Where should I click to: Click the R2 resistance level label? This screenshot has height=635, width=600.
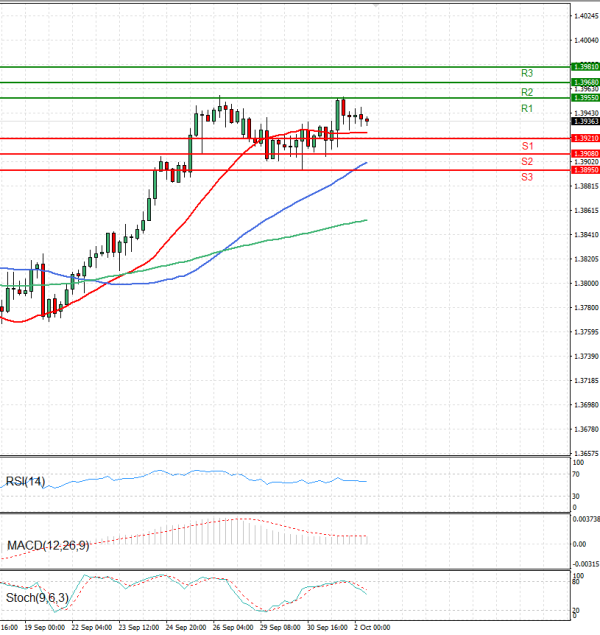click(x=526, y=92)
